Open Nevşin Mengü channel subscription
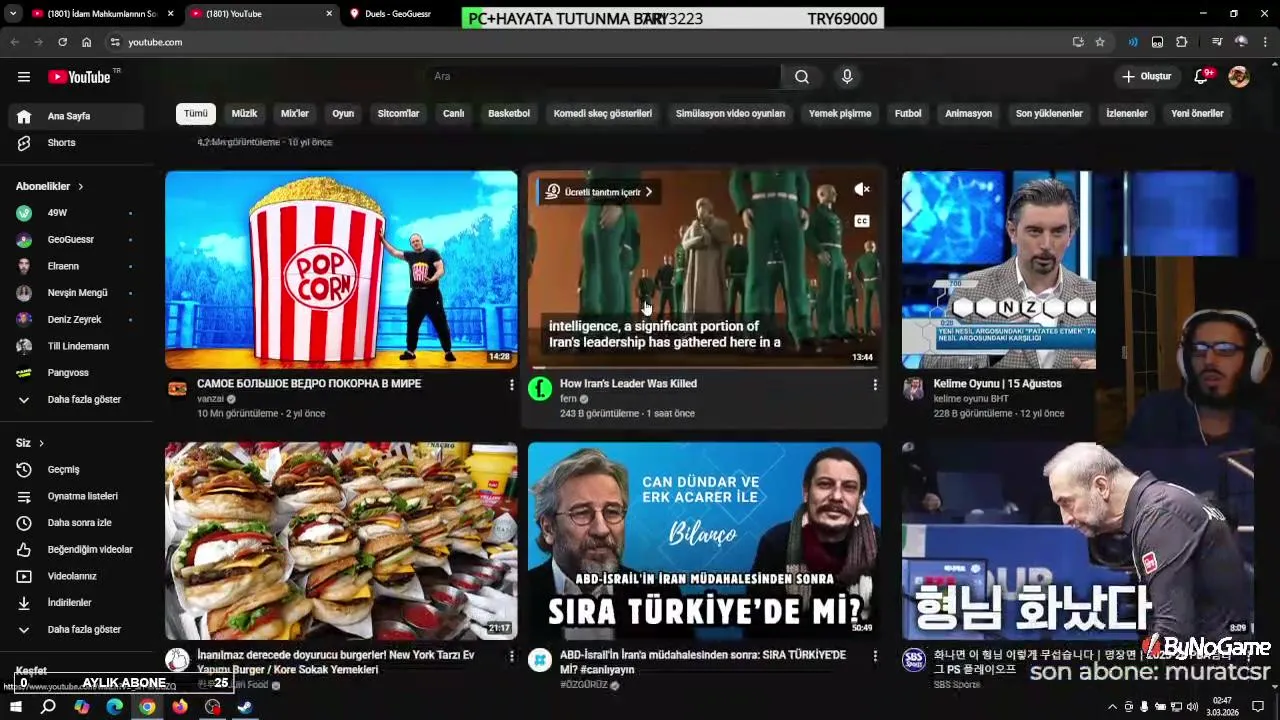Screen dimensions: 1280x720 78,293
